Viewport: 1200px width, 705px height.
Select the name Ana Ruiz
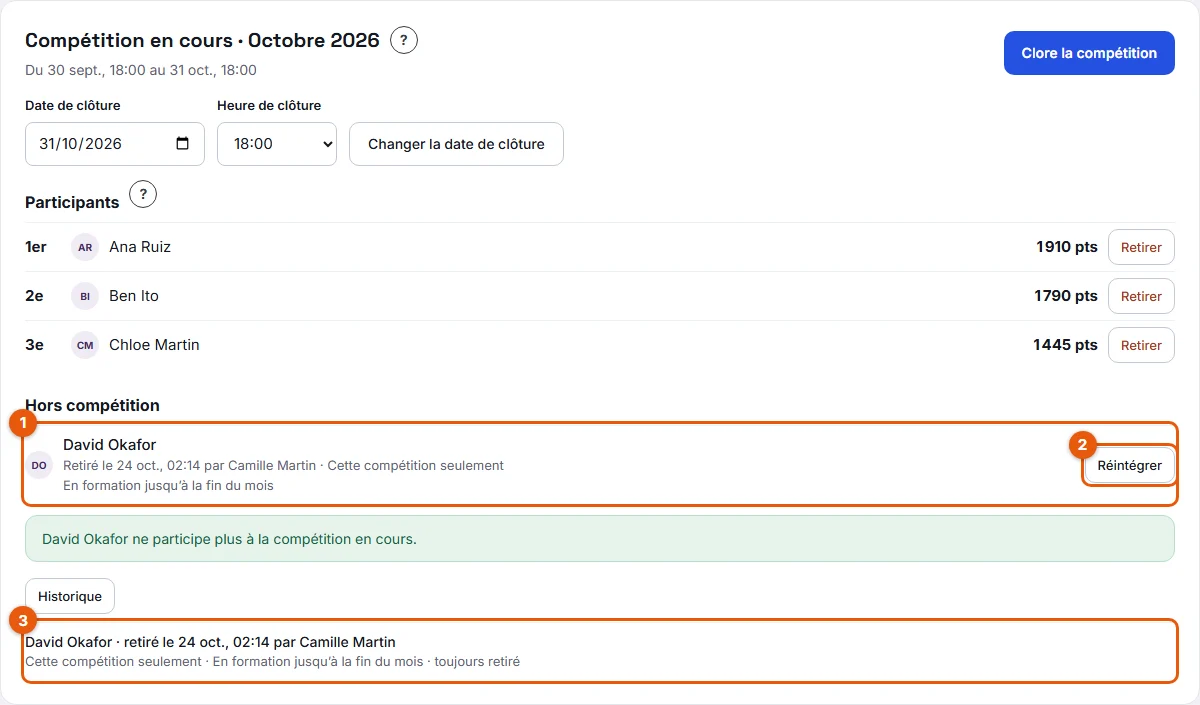click(140, 247)
